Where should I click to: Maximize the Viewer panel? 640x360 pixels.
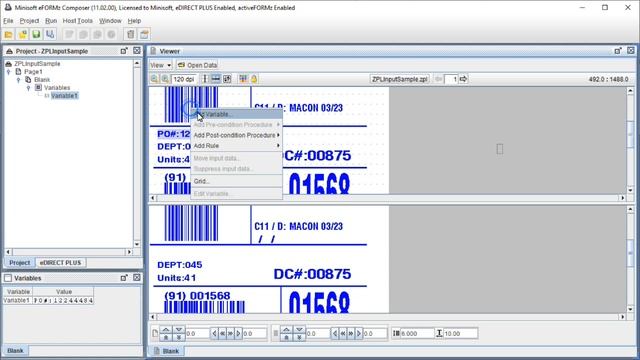tap(631, 51)
